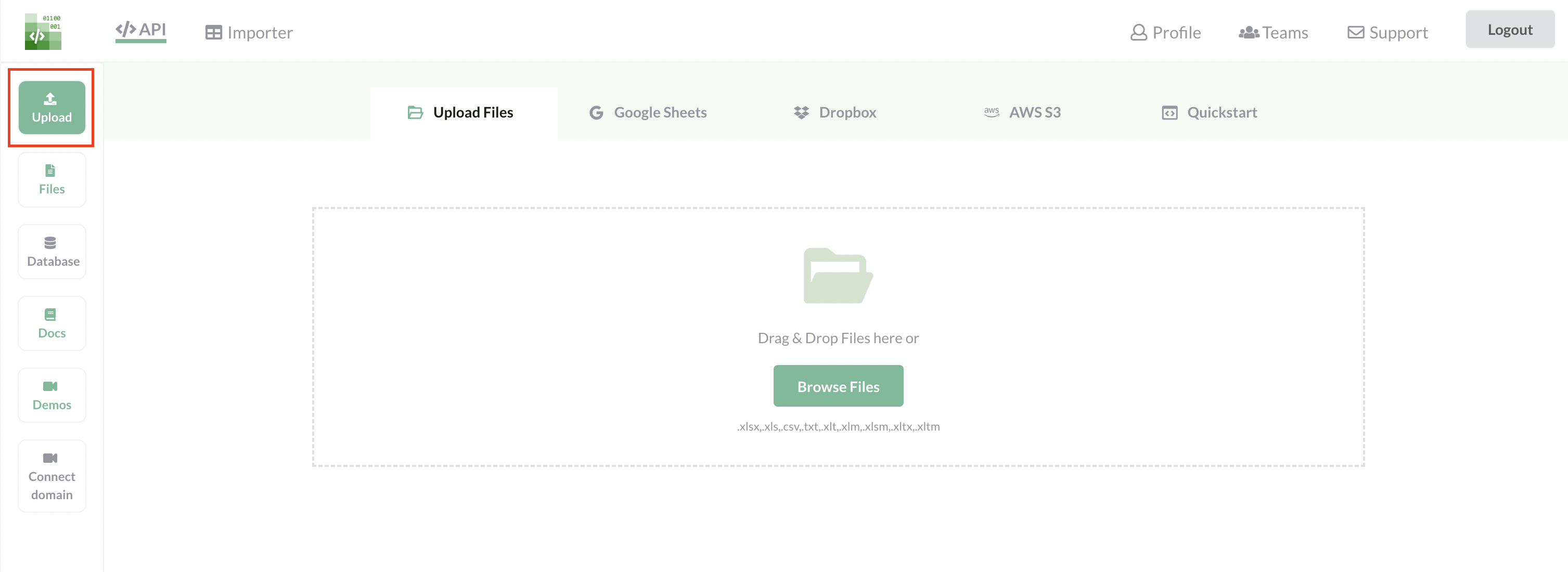Open the Teams link

[1274, 32]
